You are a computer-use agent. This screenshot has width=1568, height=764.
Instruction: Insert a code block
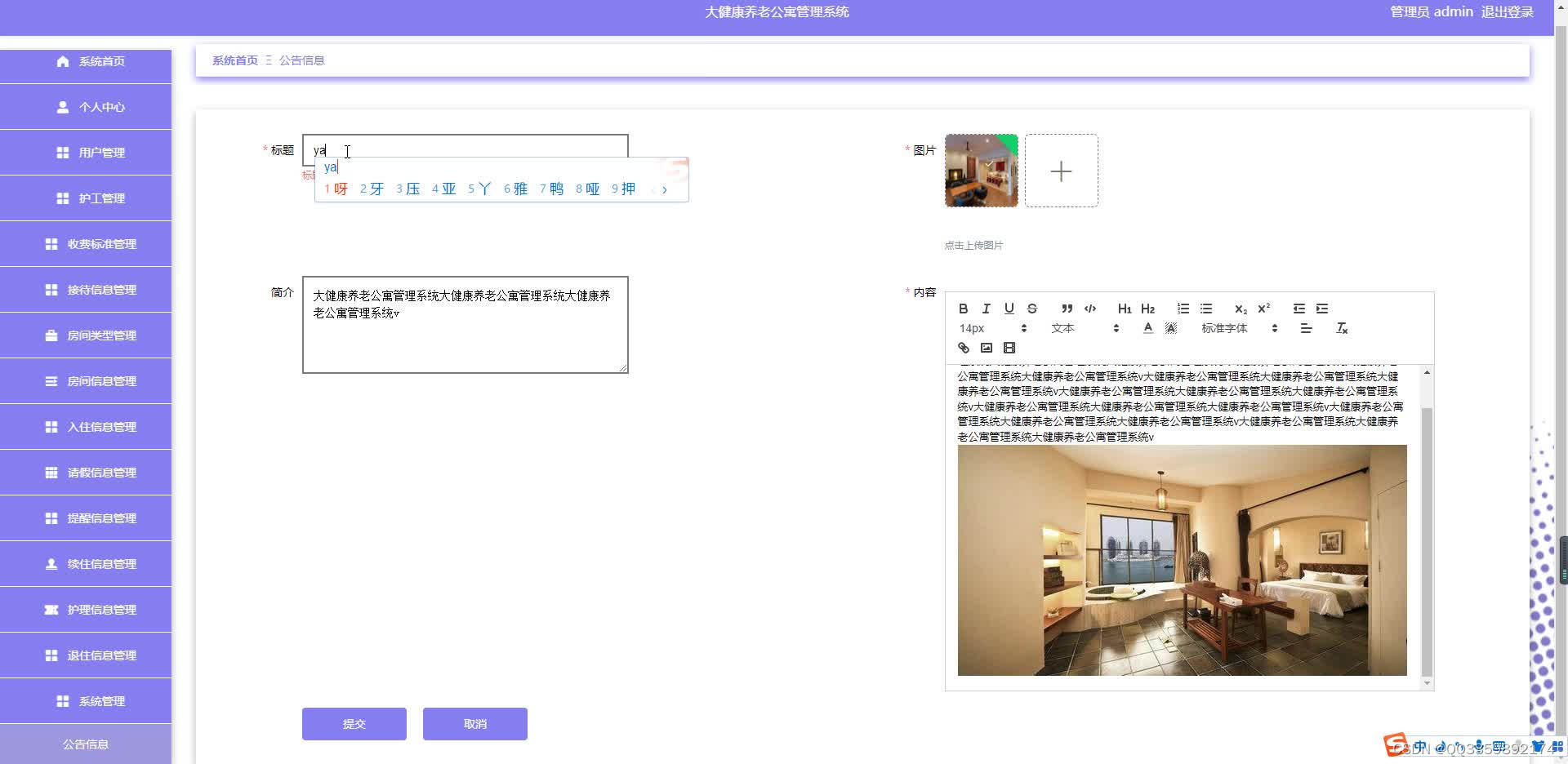point(1089,309)
